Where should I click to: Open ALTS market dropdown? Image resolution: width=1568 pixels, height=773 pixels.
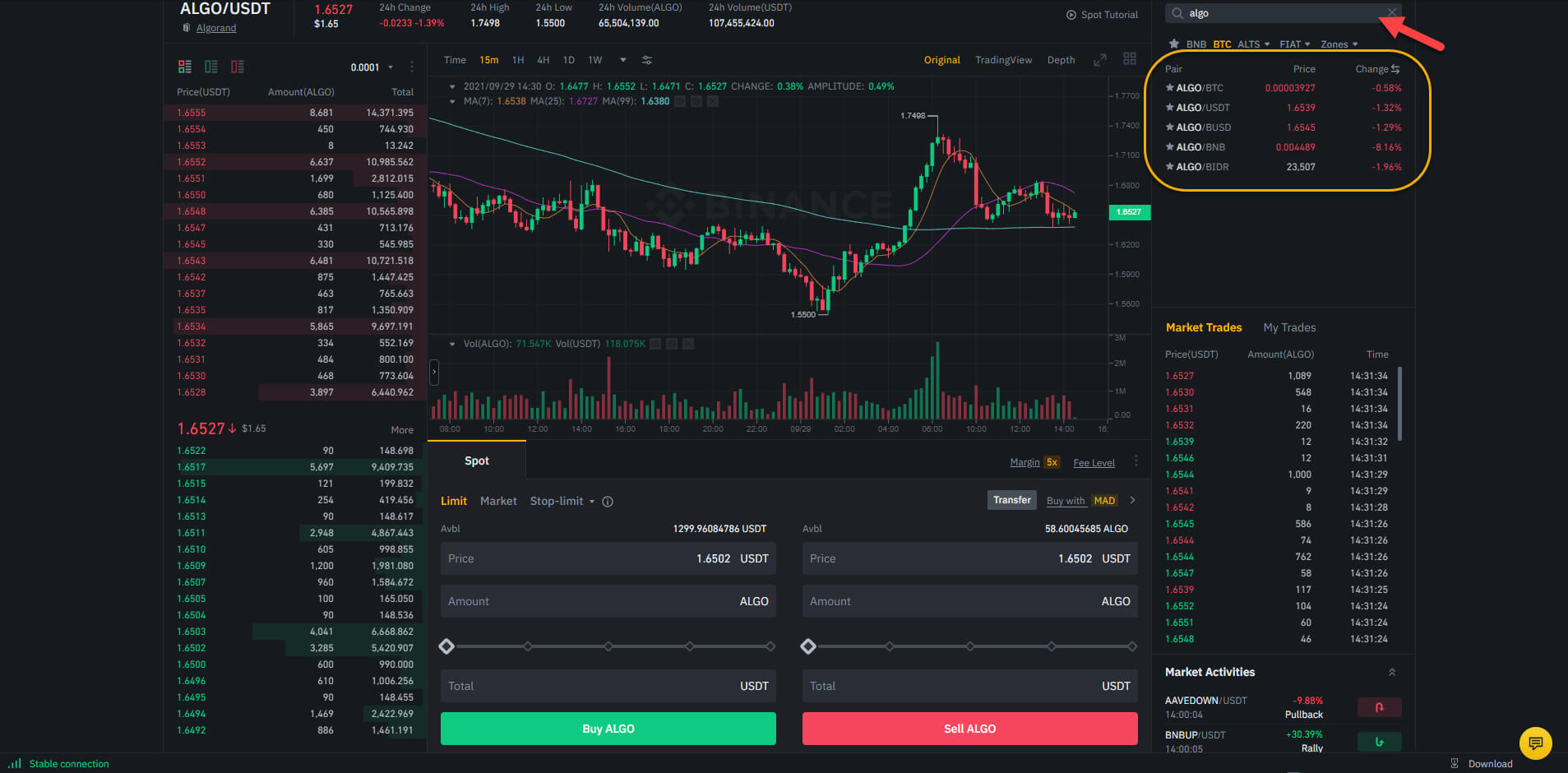click(1254, 44)
